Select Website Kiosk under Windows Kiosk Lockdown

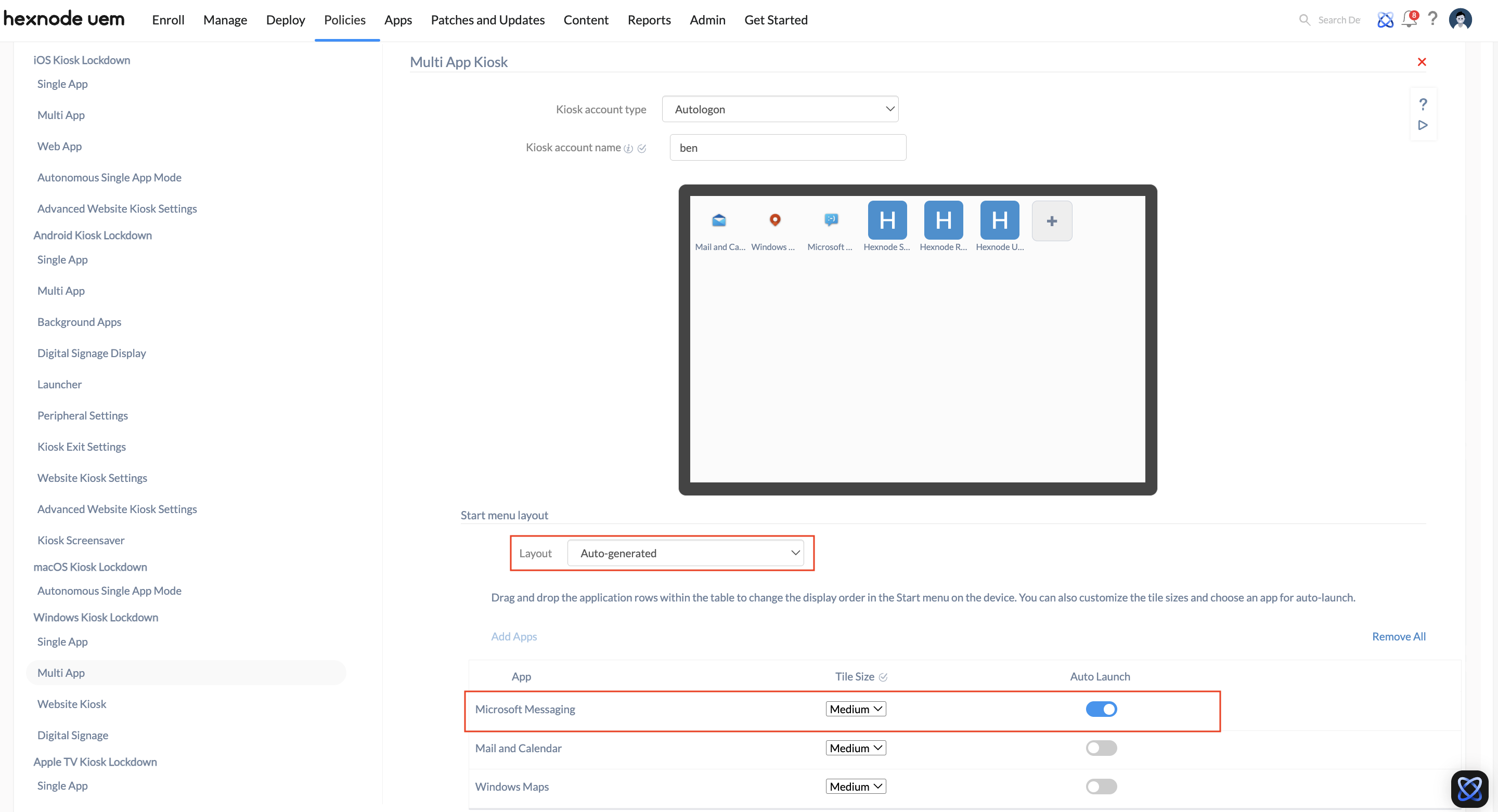click(72, 704)
